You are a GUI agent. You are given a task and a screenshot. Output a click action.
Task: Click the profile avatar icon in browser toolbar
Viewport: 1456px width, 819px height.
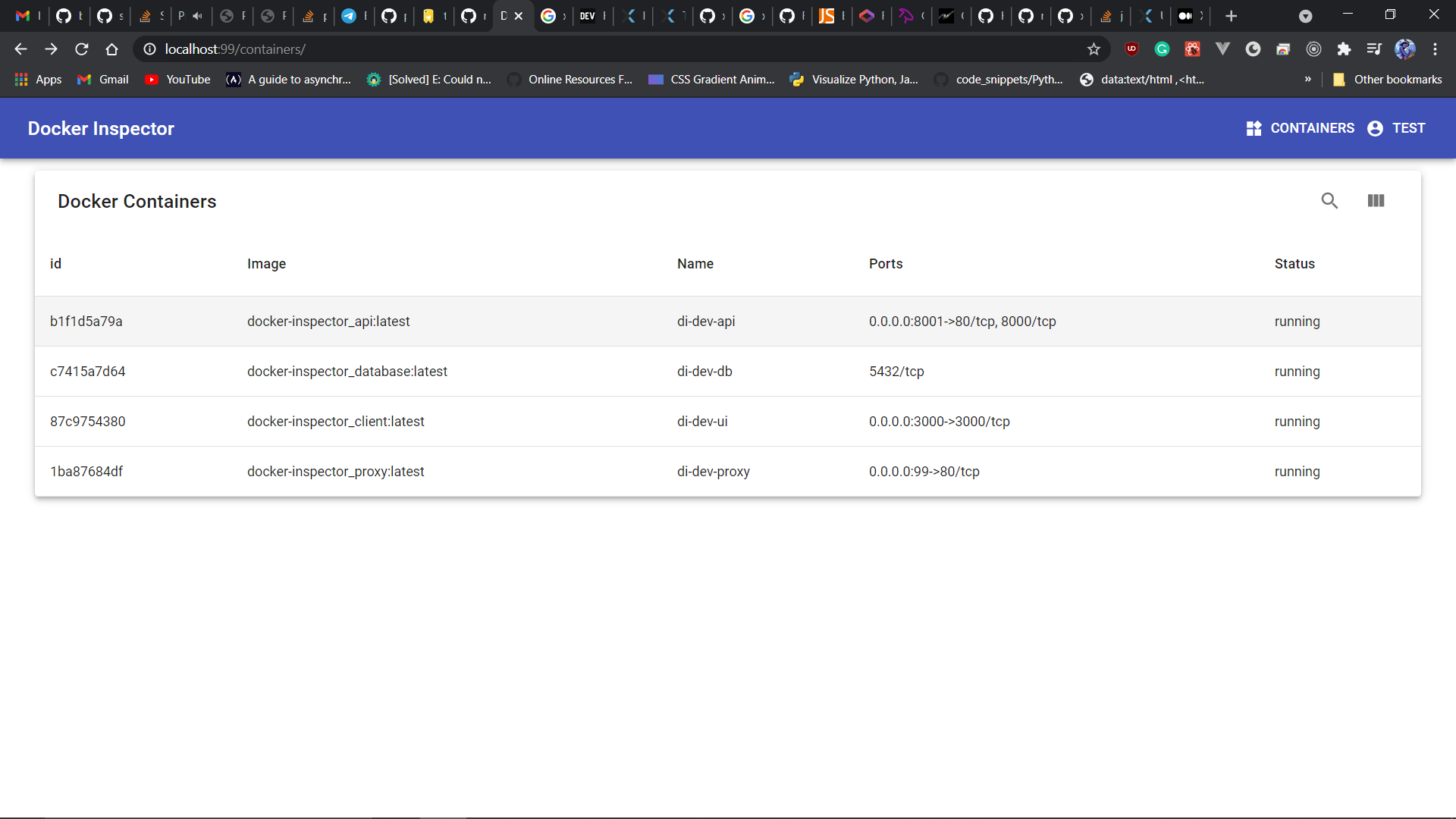(x=1406, y=49)
